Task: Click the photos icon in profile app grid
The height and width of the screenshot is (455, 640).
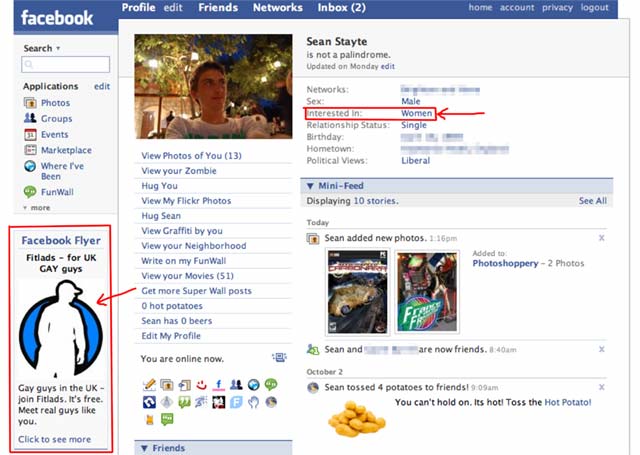Action: [167, 384]
